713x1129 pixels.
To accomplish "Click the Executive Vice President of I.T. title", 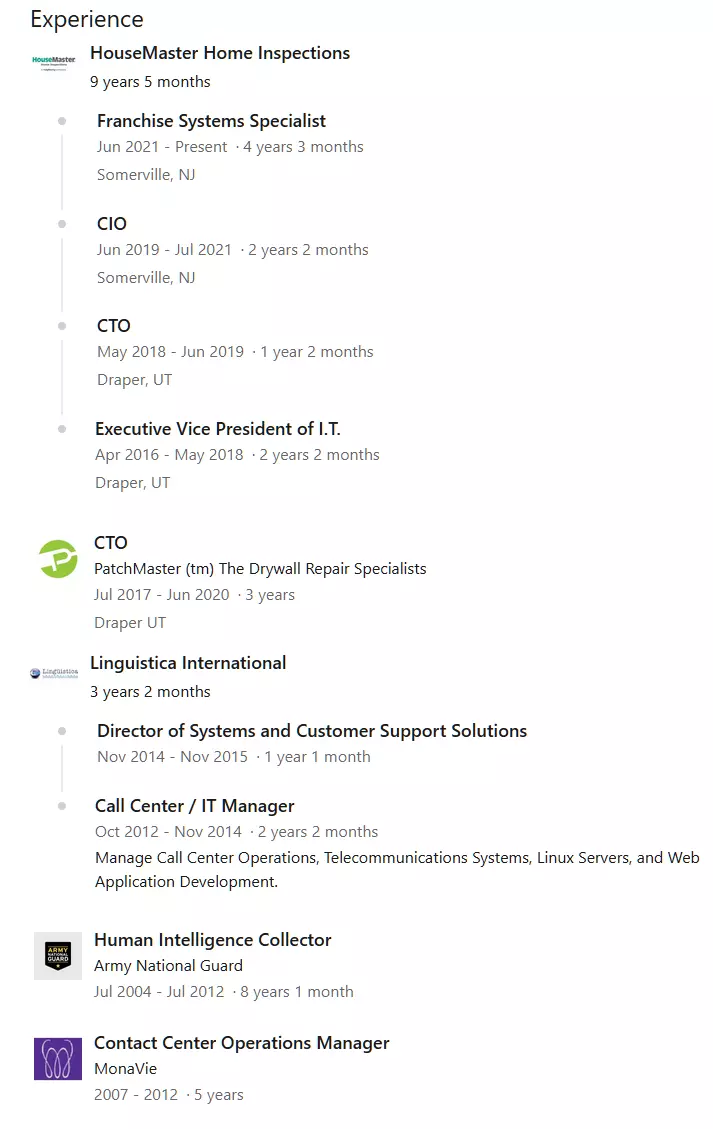I will 218,429.
